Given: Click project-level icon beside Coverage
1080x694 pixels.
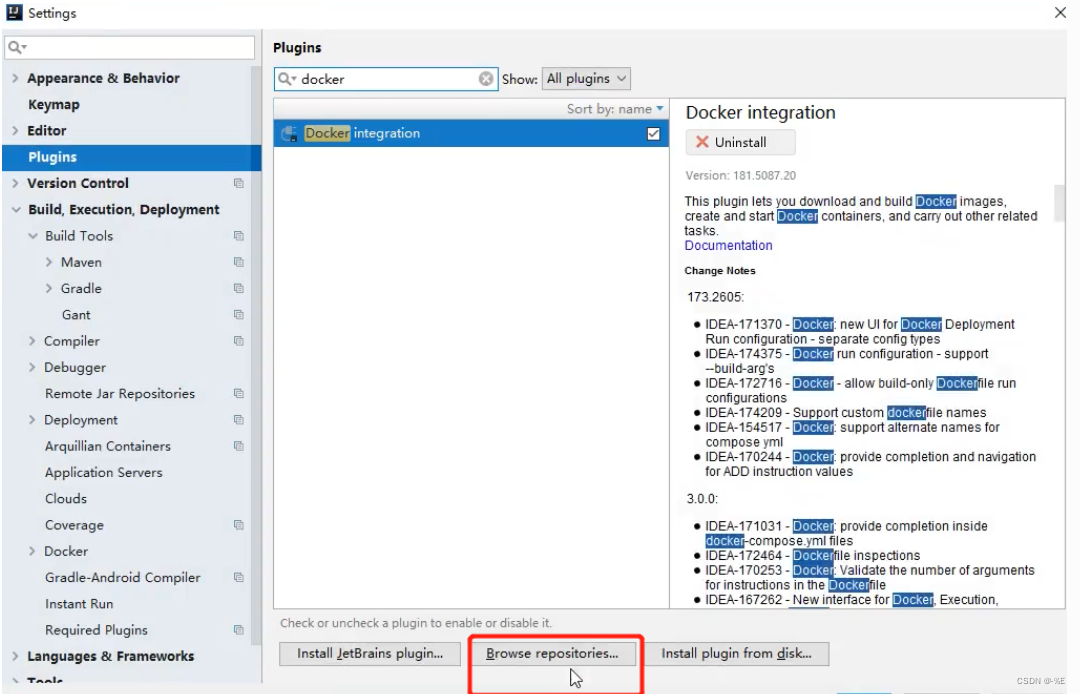Looking at the screenshot, I should [x=238, y=525].
